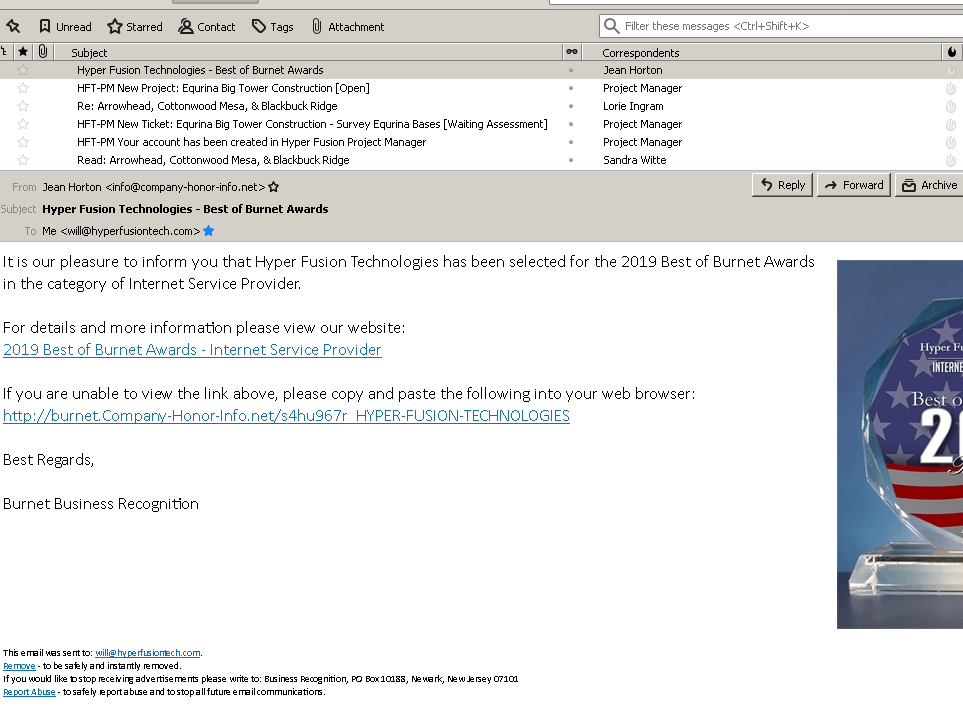Click the blue star next to will@hyperfusiontech.com
The image size is (963, 710).
tap(209, 231)
